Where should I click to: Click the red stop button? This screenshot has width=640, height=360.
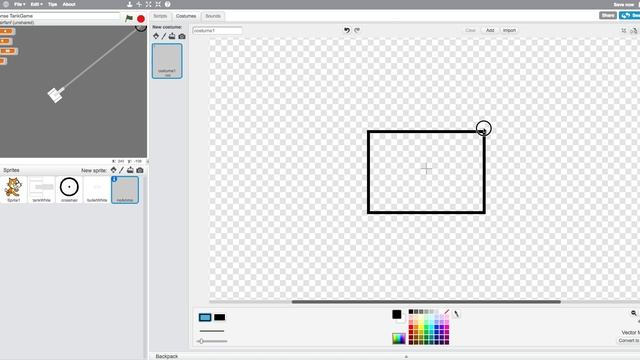[x=141, y=19]
